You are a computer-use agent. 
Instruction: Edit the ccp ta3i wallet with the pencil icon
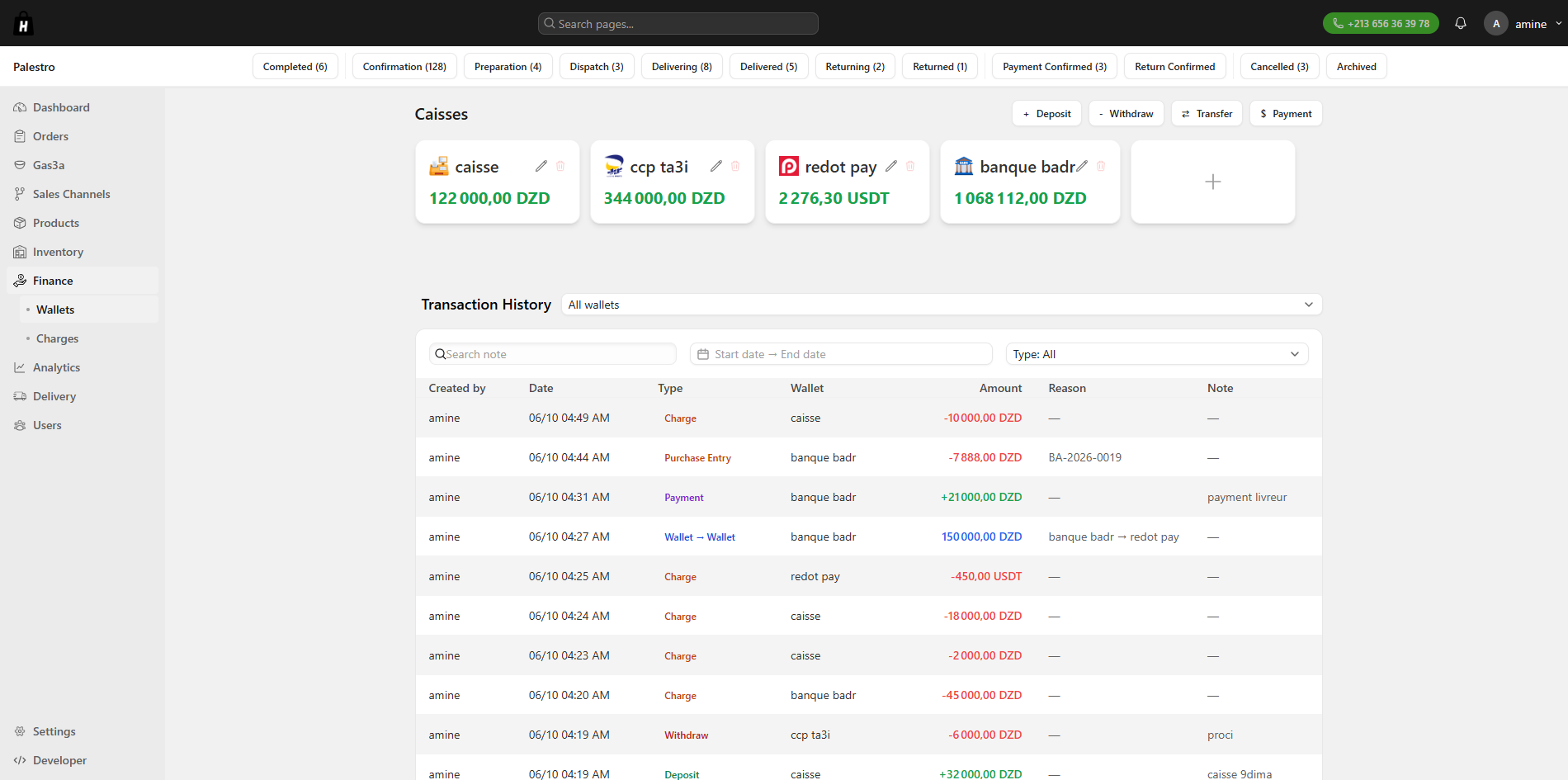pyautogui.click(x=716, y=166)
